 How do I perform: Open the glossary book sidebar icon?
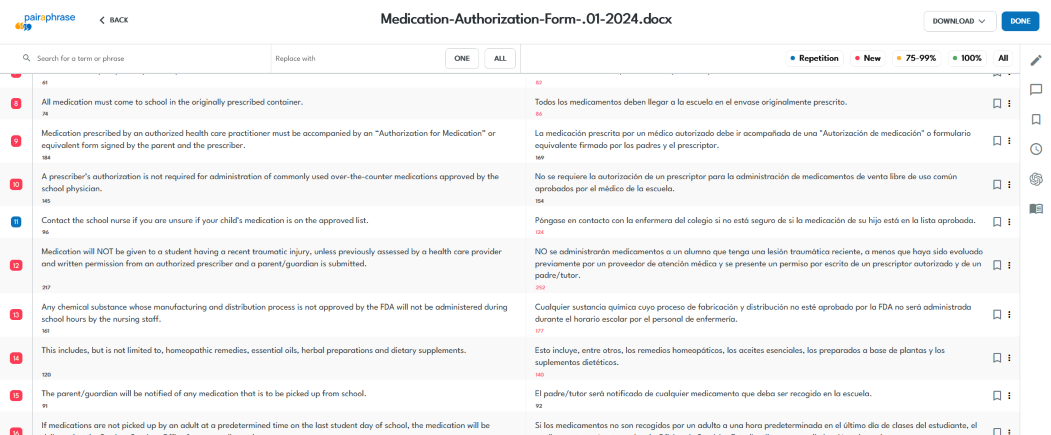pos(1036,208)
